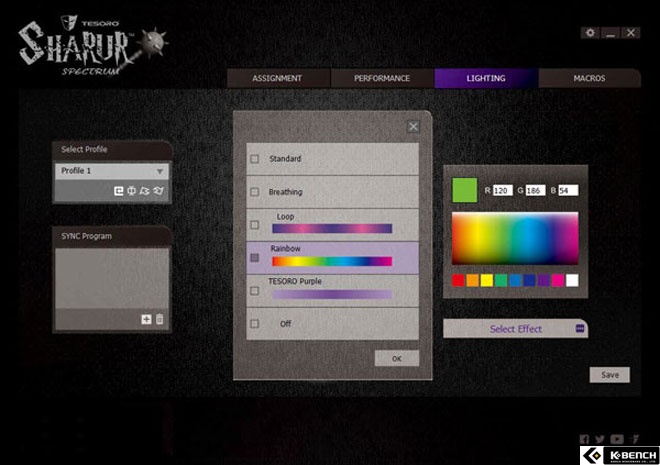The width and height of the screenshot is (660, 465).
Task: Click the Breathing effect label
Action: click(285, 192)
